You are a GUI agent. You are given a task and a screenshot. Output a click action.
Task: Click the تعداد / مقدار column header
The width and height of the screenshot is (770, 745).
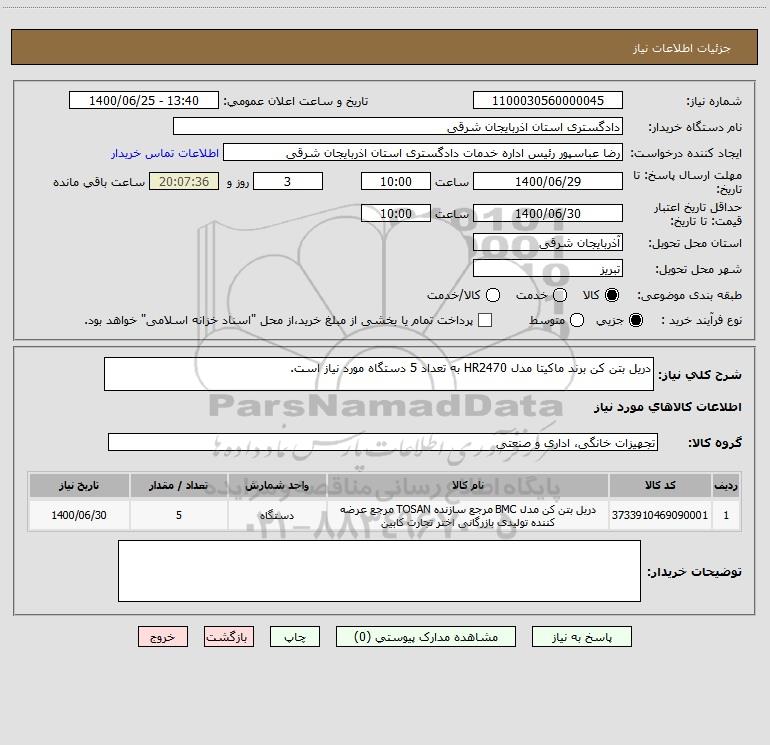pos(179,486)
